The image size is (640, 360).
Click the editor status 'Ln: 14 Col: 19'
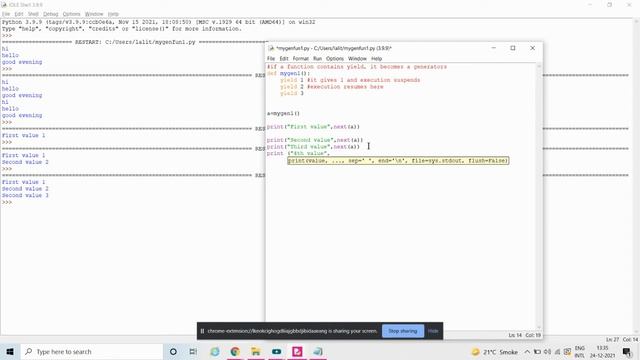(524, 335)
